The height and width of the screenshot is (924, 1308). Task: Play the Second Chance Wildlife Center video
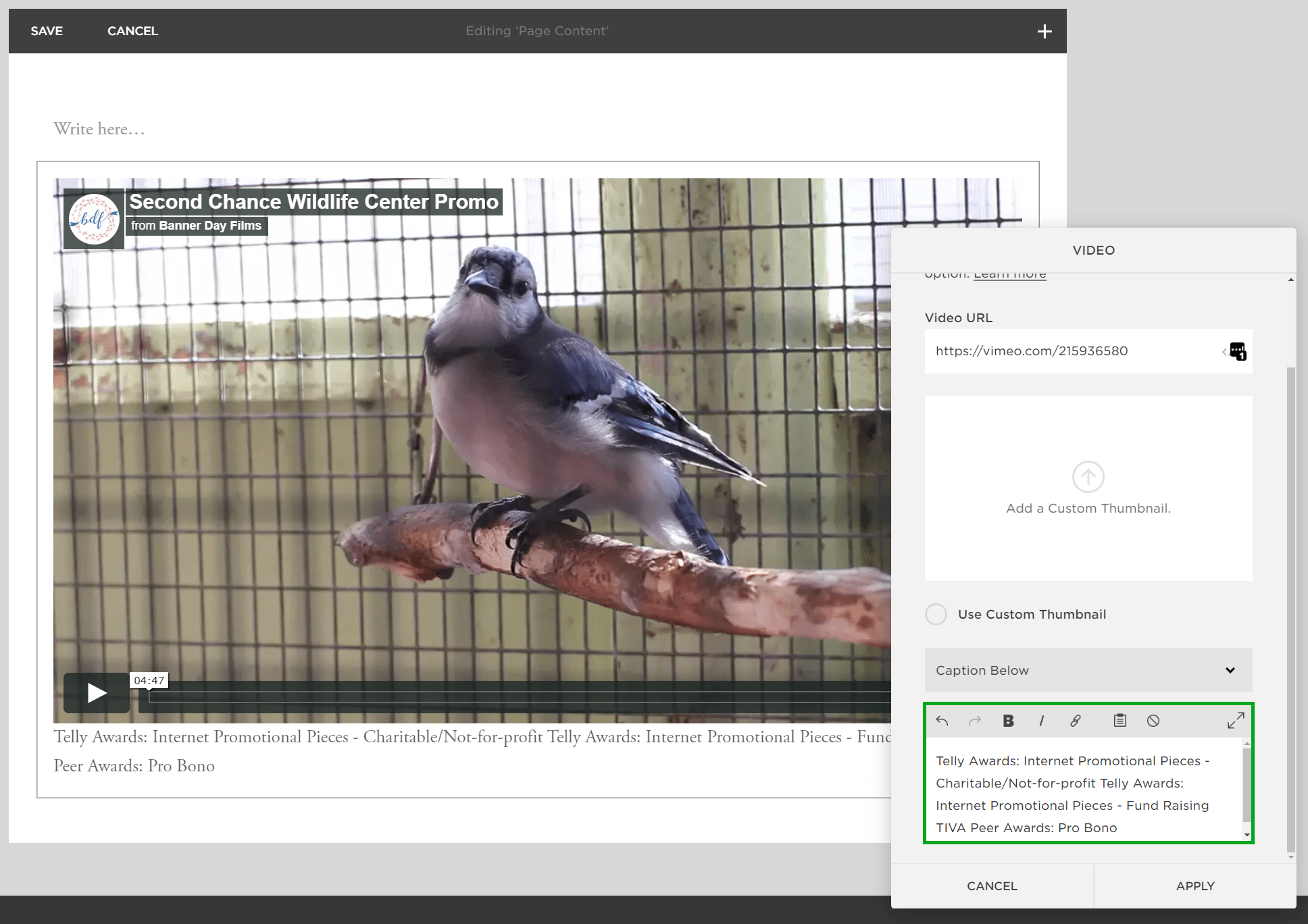(x=97, y=692)
